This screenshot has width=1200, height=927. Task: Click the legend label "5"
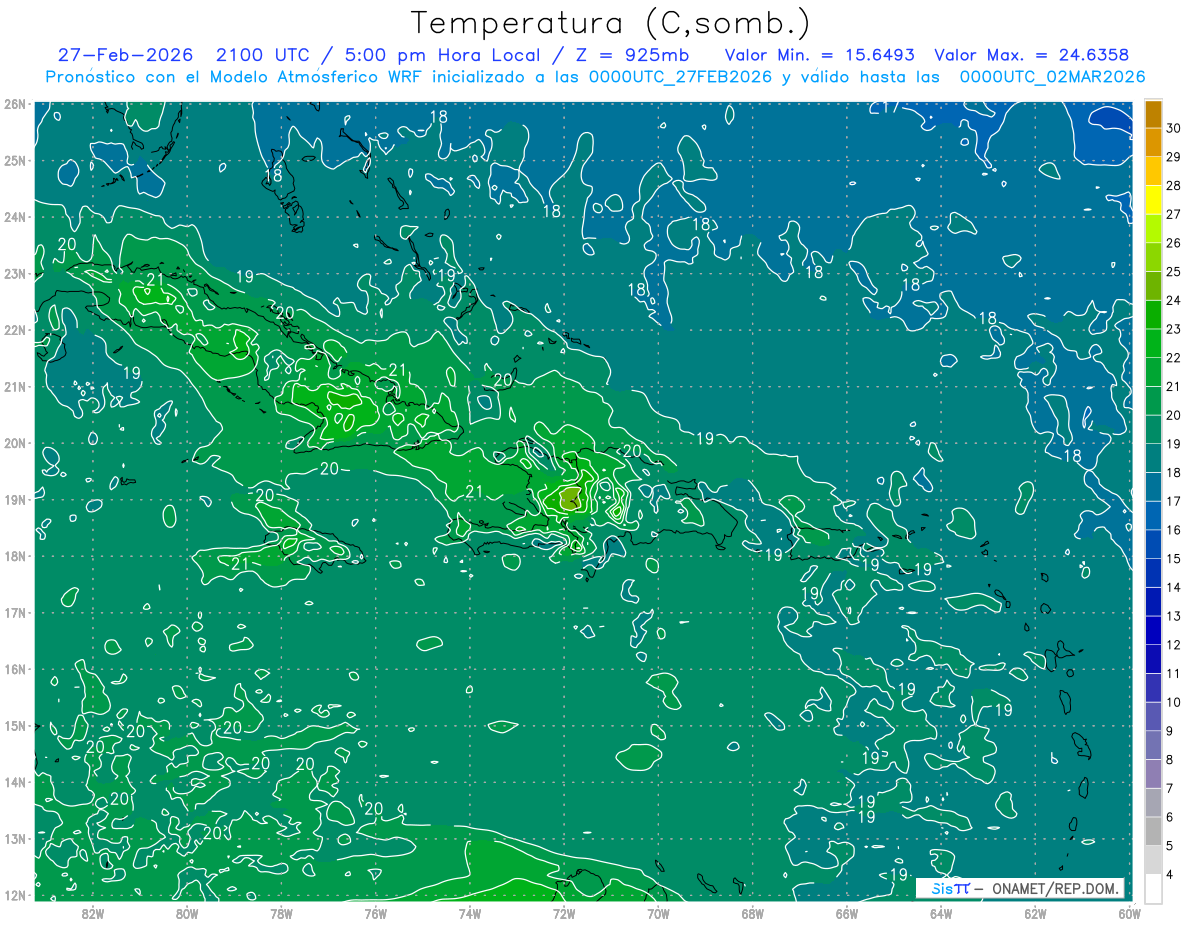1170,846
